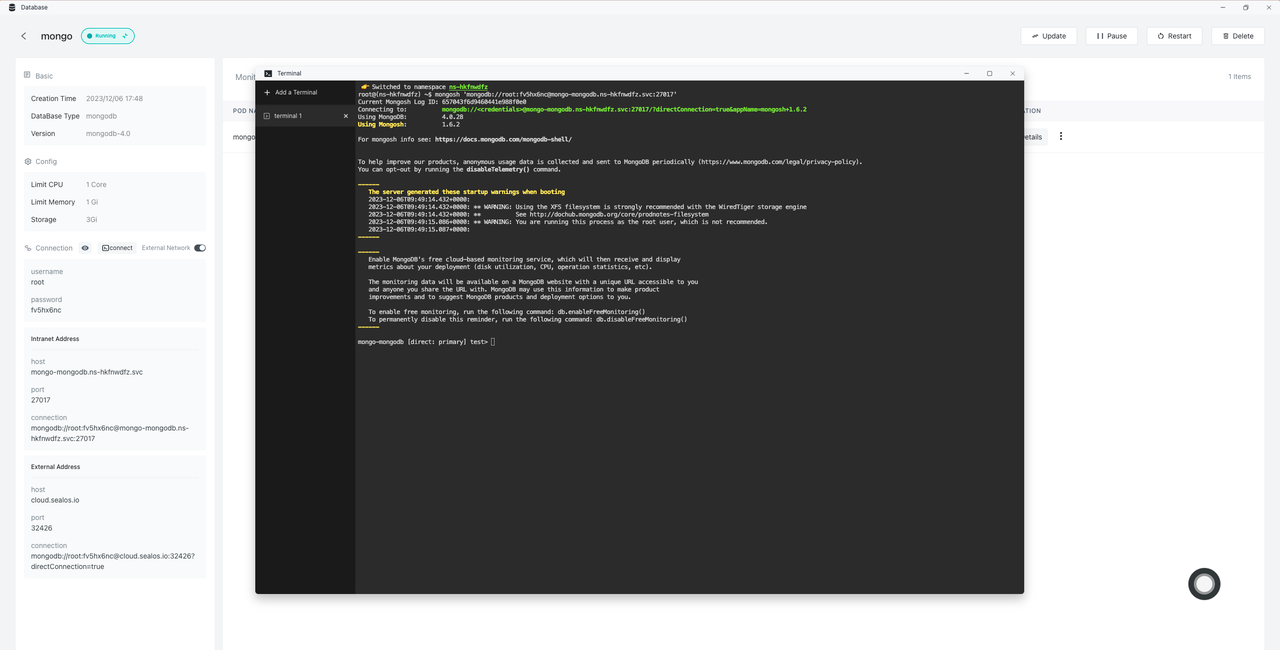Click the three-dot menu in the pod row
The width and height of the screenshot is (1280, 650).
1061,137
